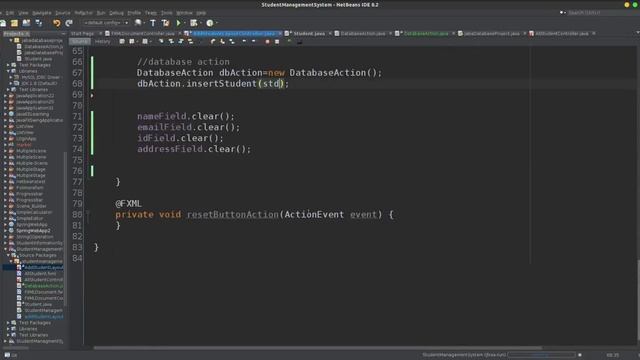Collapse the StudentManagementSystem Source Packages node
This screenshot has height=360, width=640.
point(8,255)
